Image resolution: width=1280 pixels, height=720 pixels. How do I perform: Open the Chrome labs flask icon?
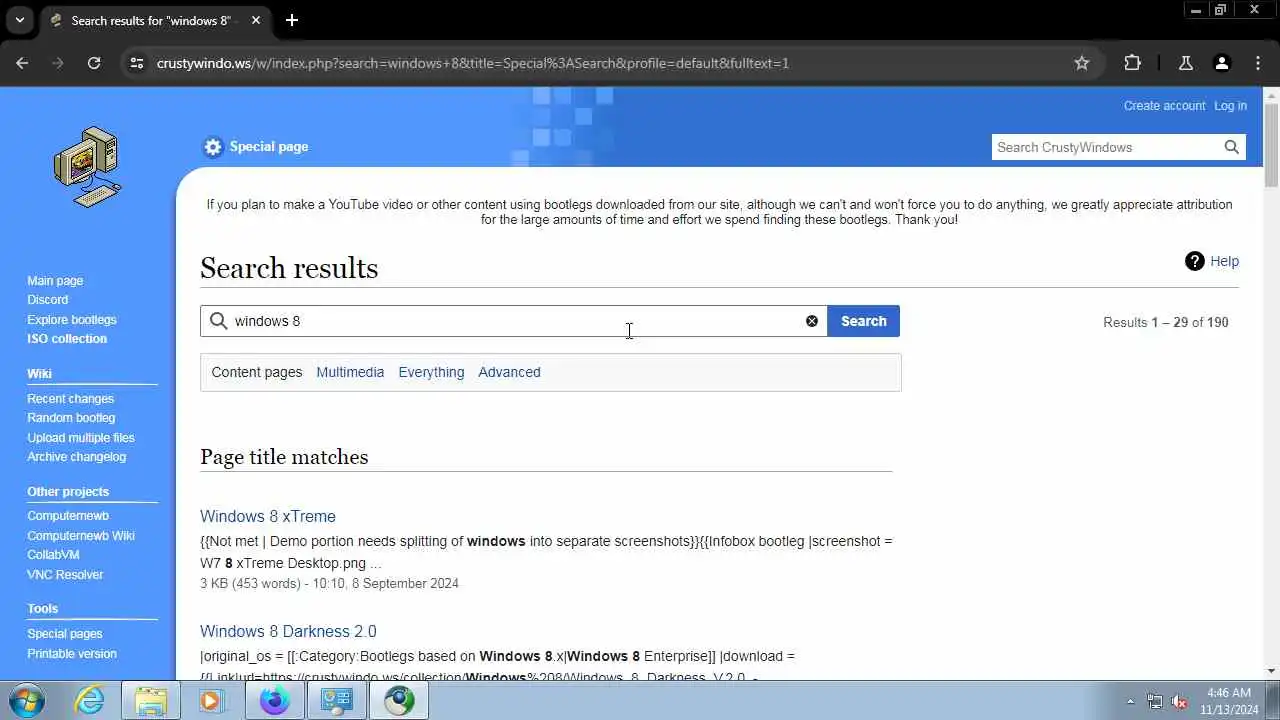click(x=1185, y=63)
